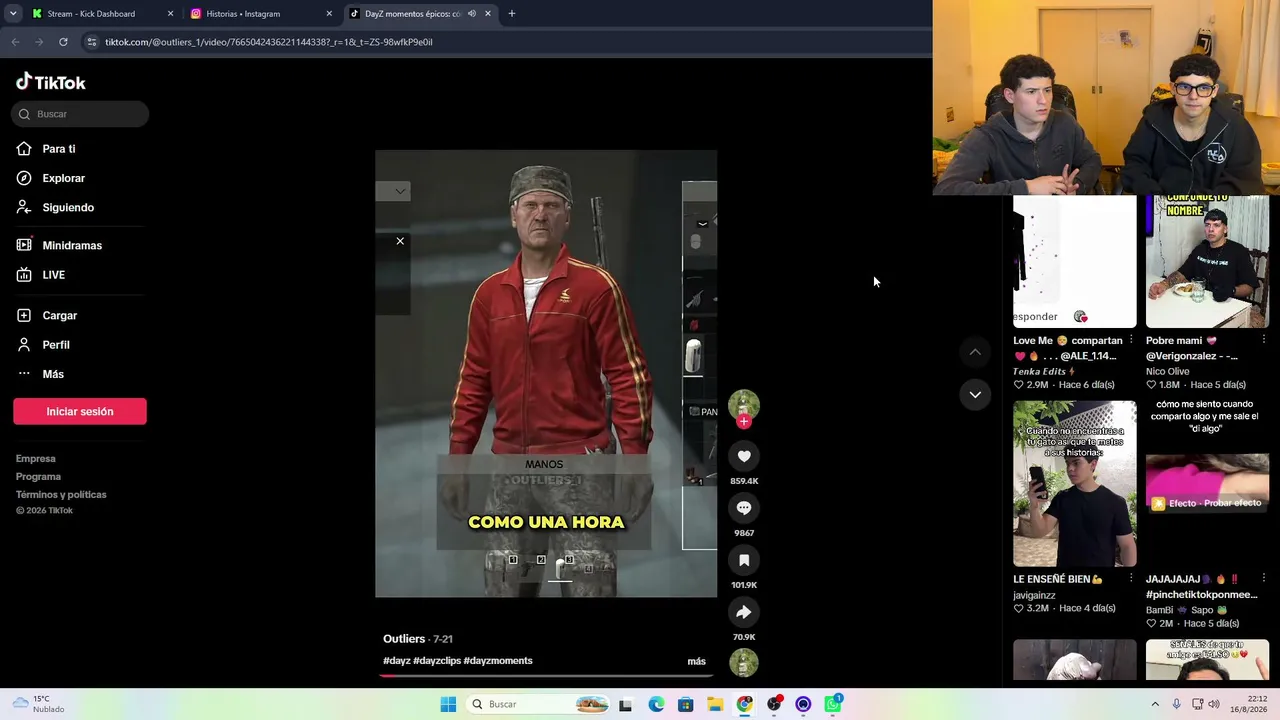Screen dimensions: 1280x720
Task: Bookmark the Outliers video
Action: click(744, 560)
